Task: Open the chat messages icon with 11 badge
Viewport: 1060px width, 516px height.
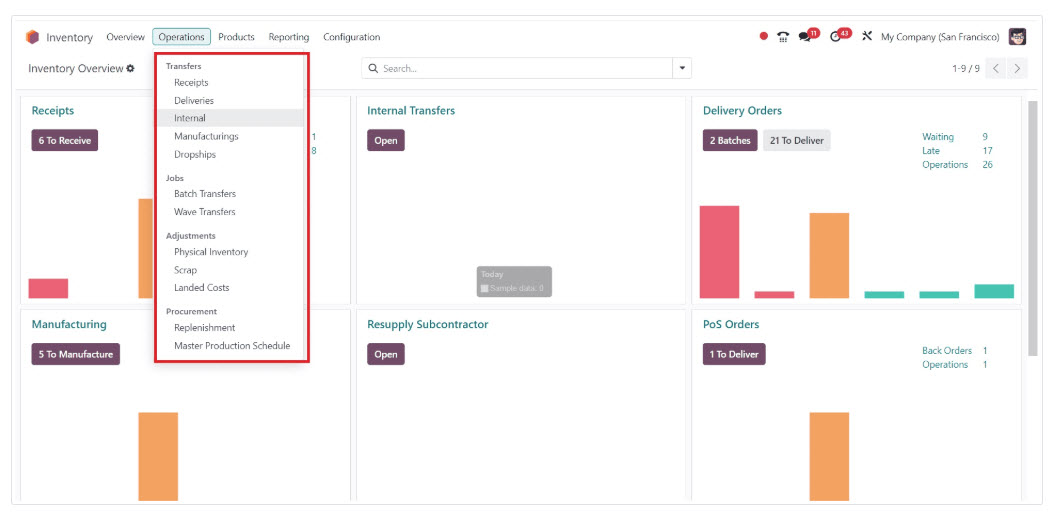Action: click(x=806, y=37)
